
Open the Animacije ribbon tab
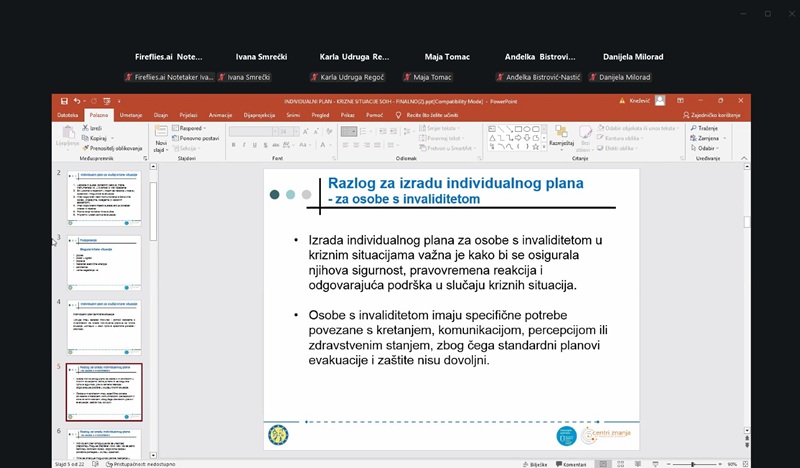221,115
